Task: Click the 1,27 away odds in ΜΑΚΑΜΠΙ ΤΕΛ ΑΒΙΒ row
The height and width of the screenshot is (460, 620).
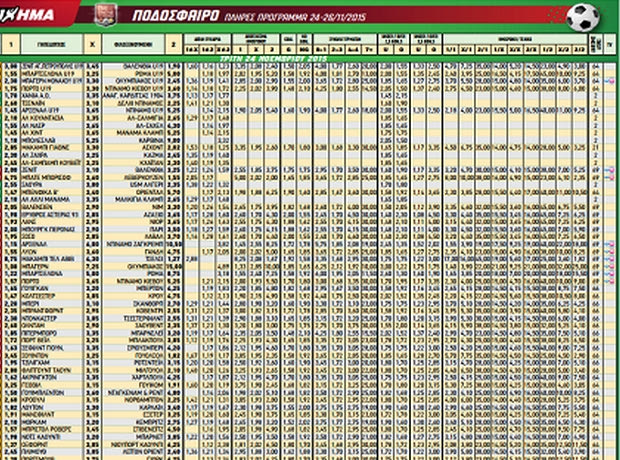Action: [174, 259]
